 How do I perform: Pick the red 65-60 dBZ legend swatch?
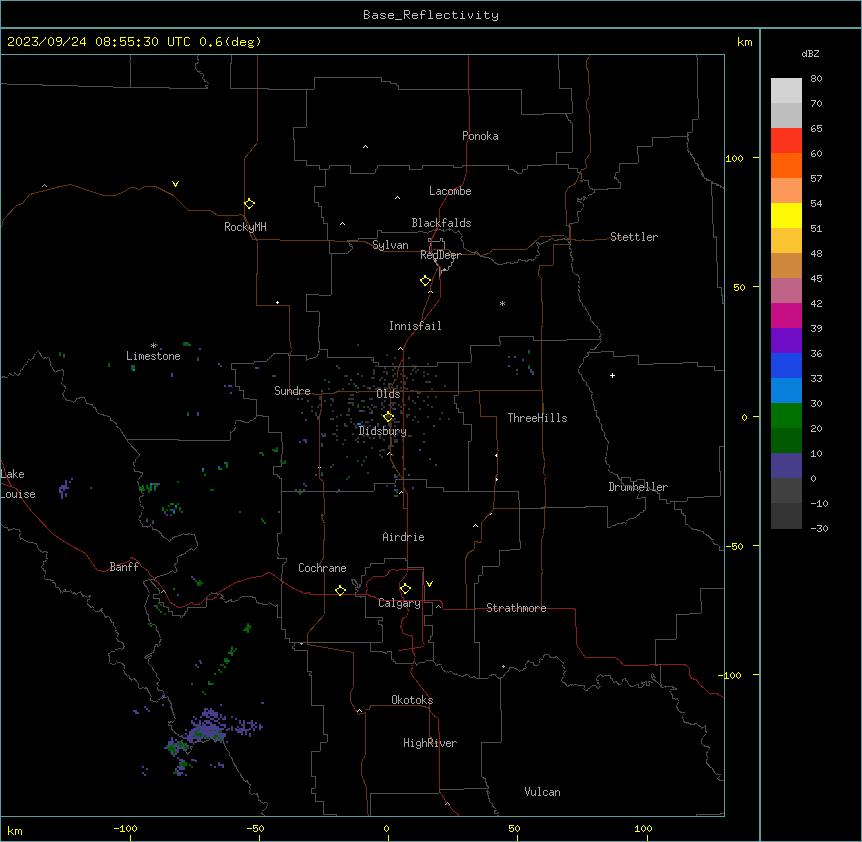click(x=786, y=141)
